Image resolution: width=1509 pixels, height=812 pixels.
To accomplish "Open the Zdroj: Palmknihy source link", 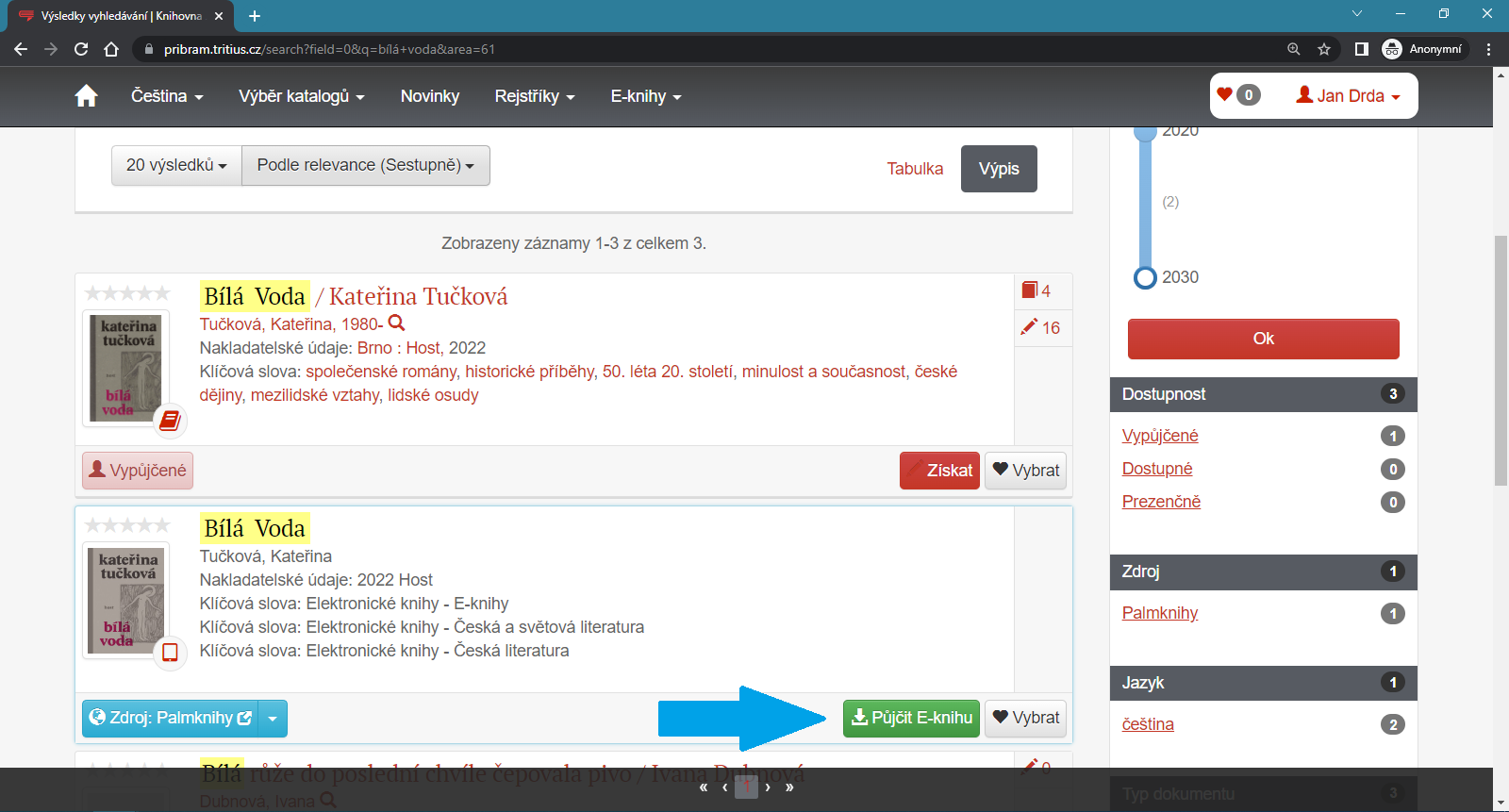I will tap(171, 719).
